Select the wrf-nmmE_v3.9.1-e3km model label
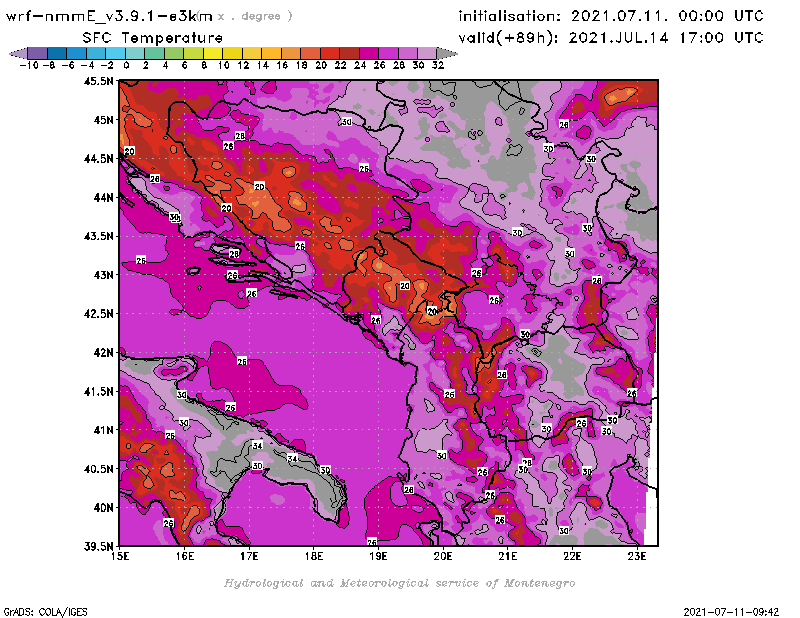 click(x=109, y=16)
